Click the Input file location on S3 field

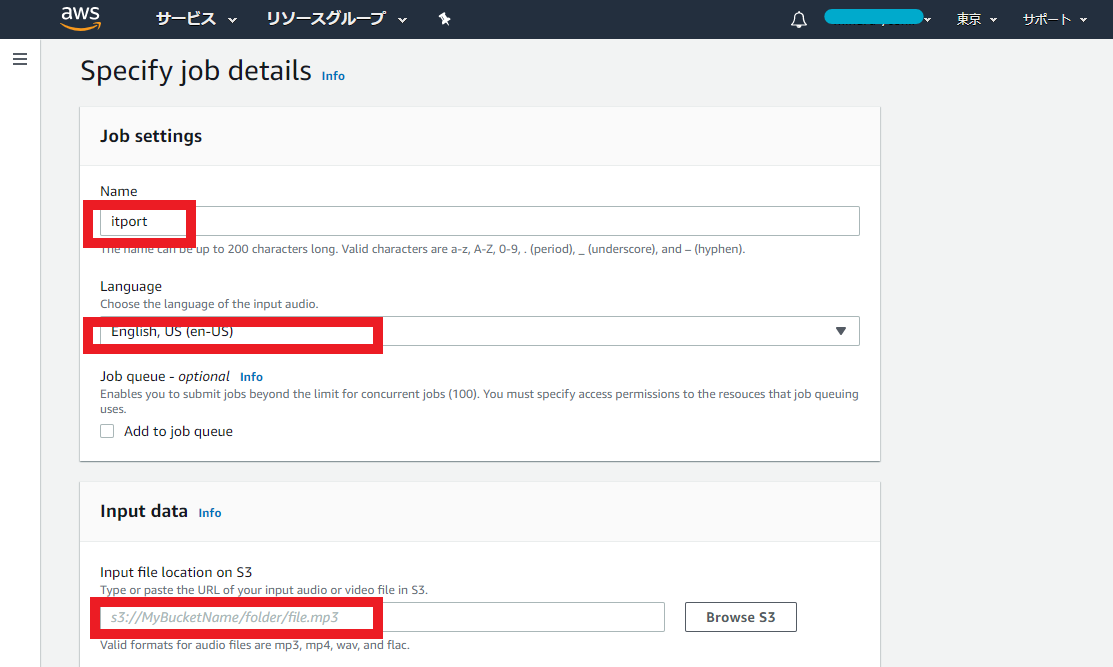(x=382, y=617)
